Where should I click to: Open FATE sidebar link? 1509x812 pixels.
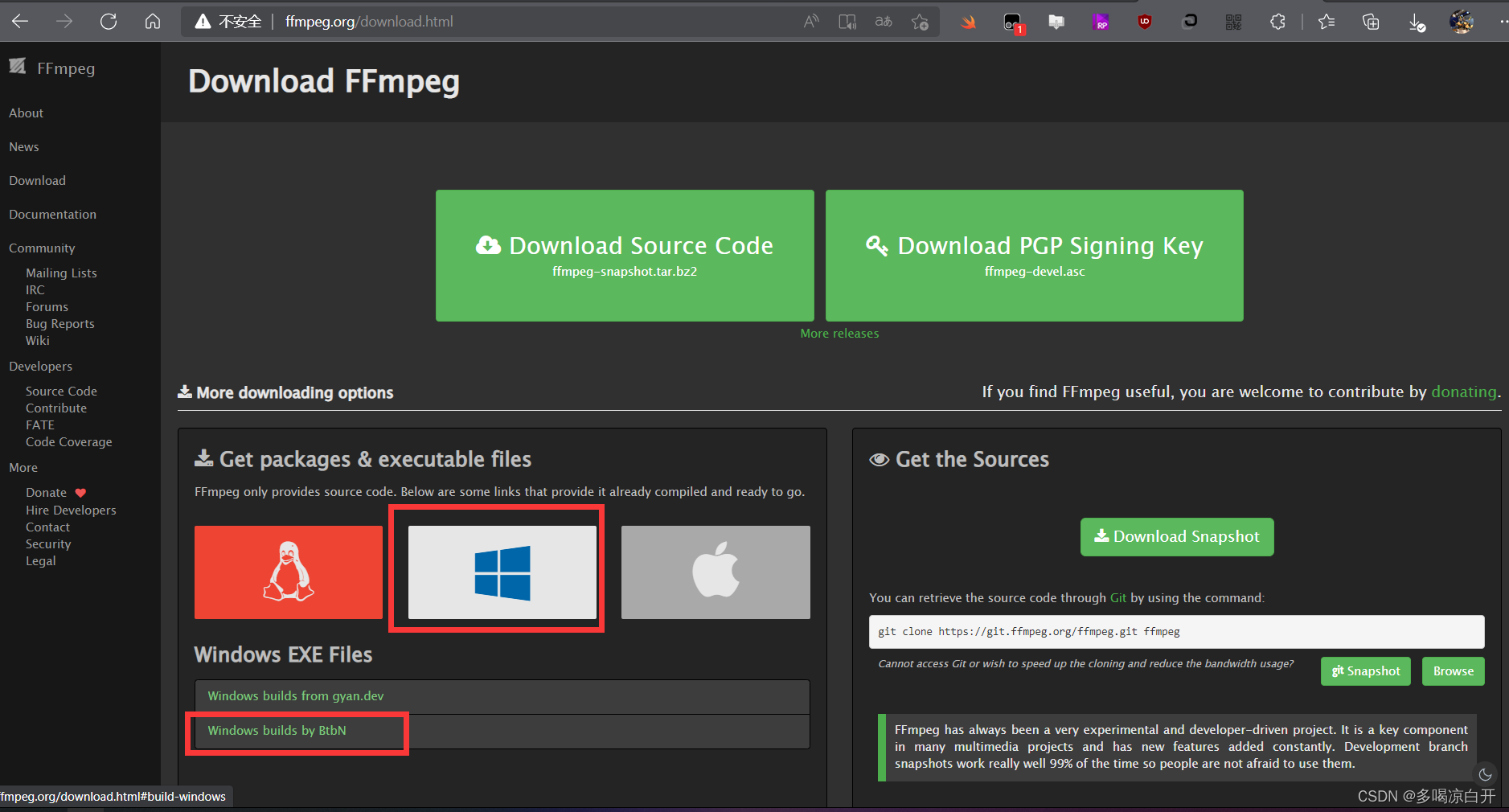(x=40, y=425)
